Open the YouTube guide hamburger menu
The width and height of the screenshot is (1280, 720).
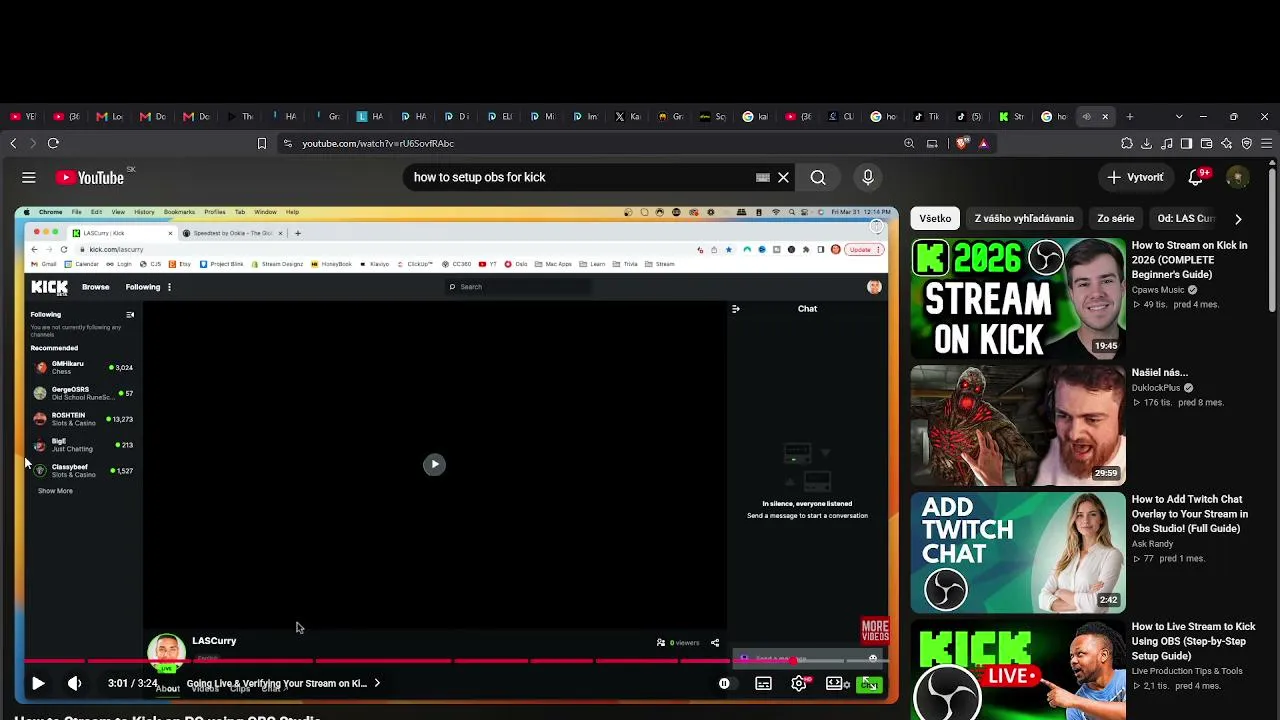[x=29, y=178]
